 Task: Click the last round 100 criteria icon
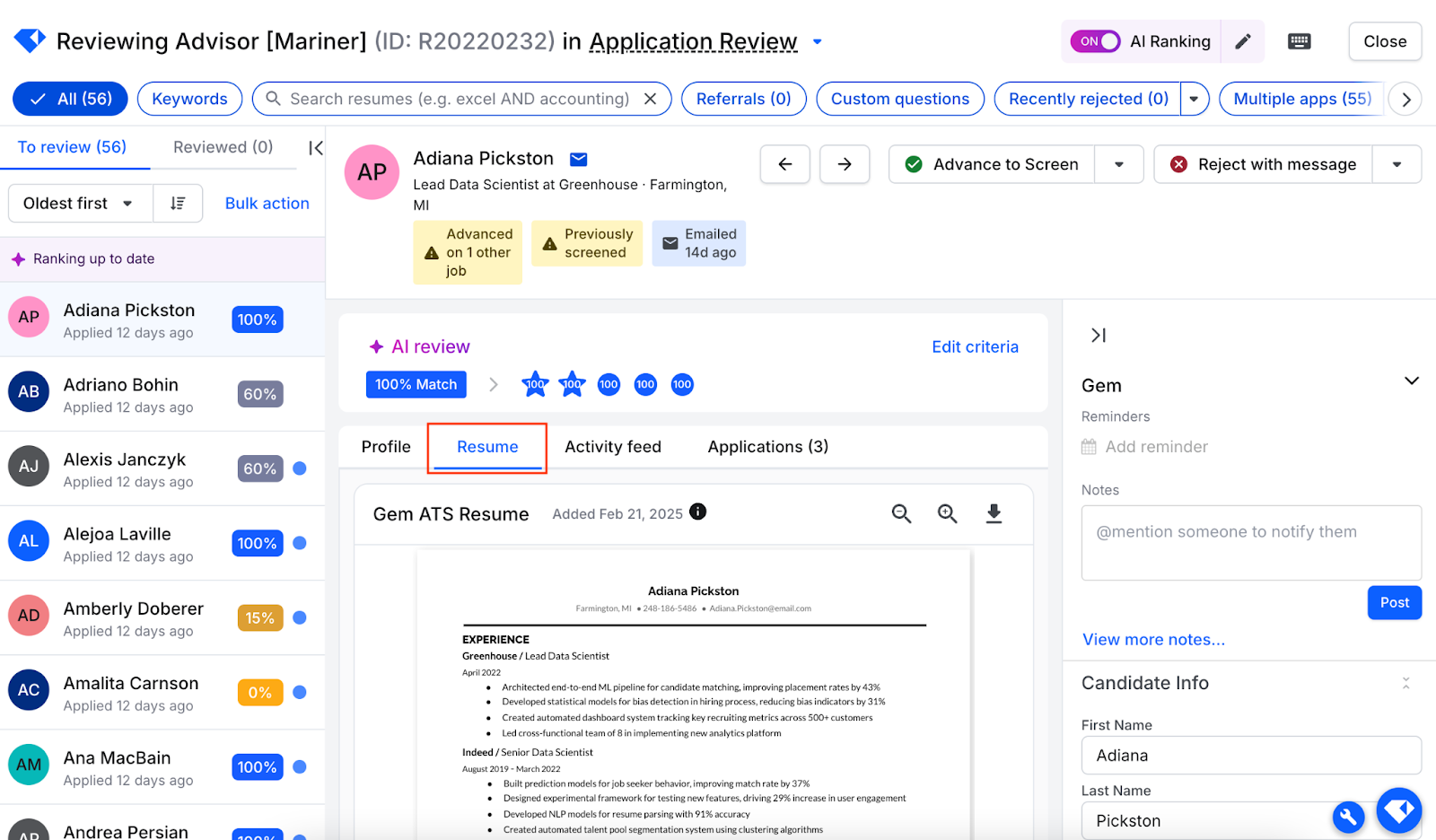(x=682, y=384)
